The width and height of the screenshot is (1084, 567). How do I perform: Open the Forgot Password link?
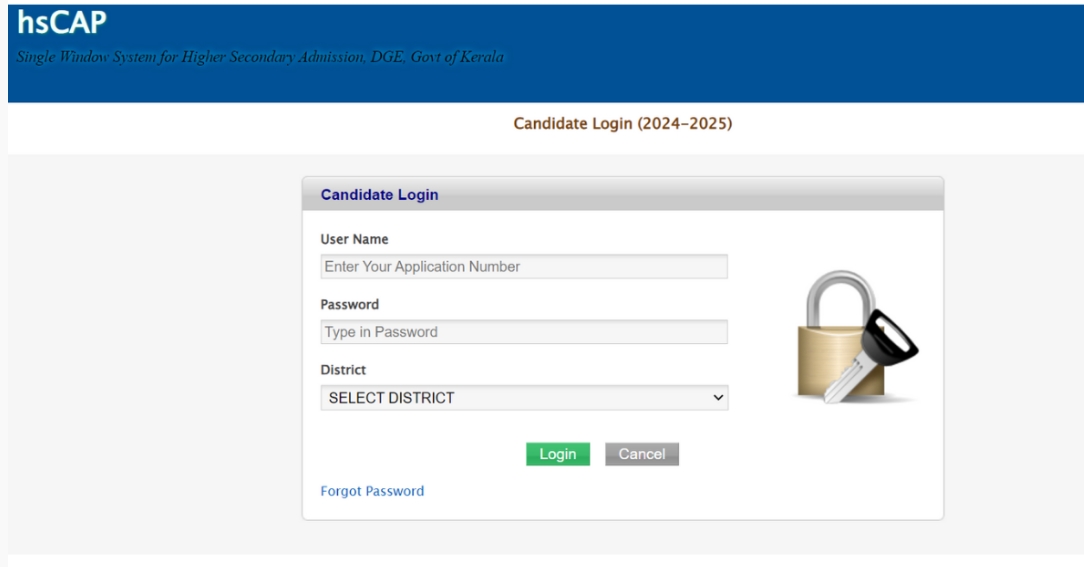(x=372, y=491)
